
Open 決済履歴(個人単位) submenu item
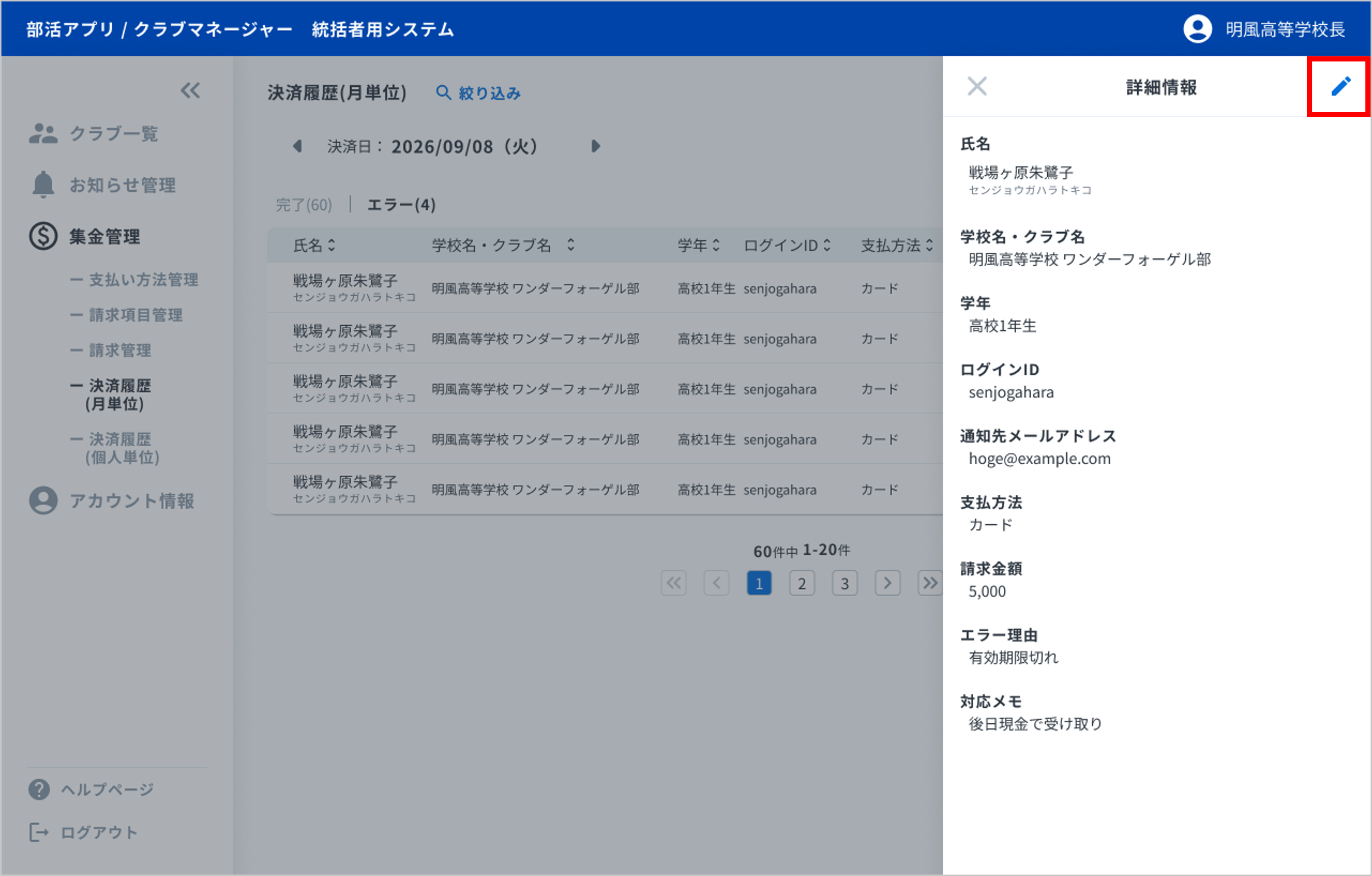tap(115, 448)
